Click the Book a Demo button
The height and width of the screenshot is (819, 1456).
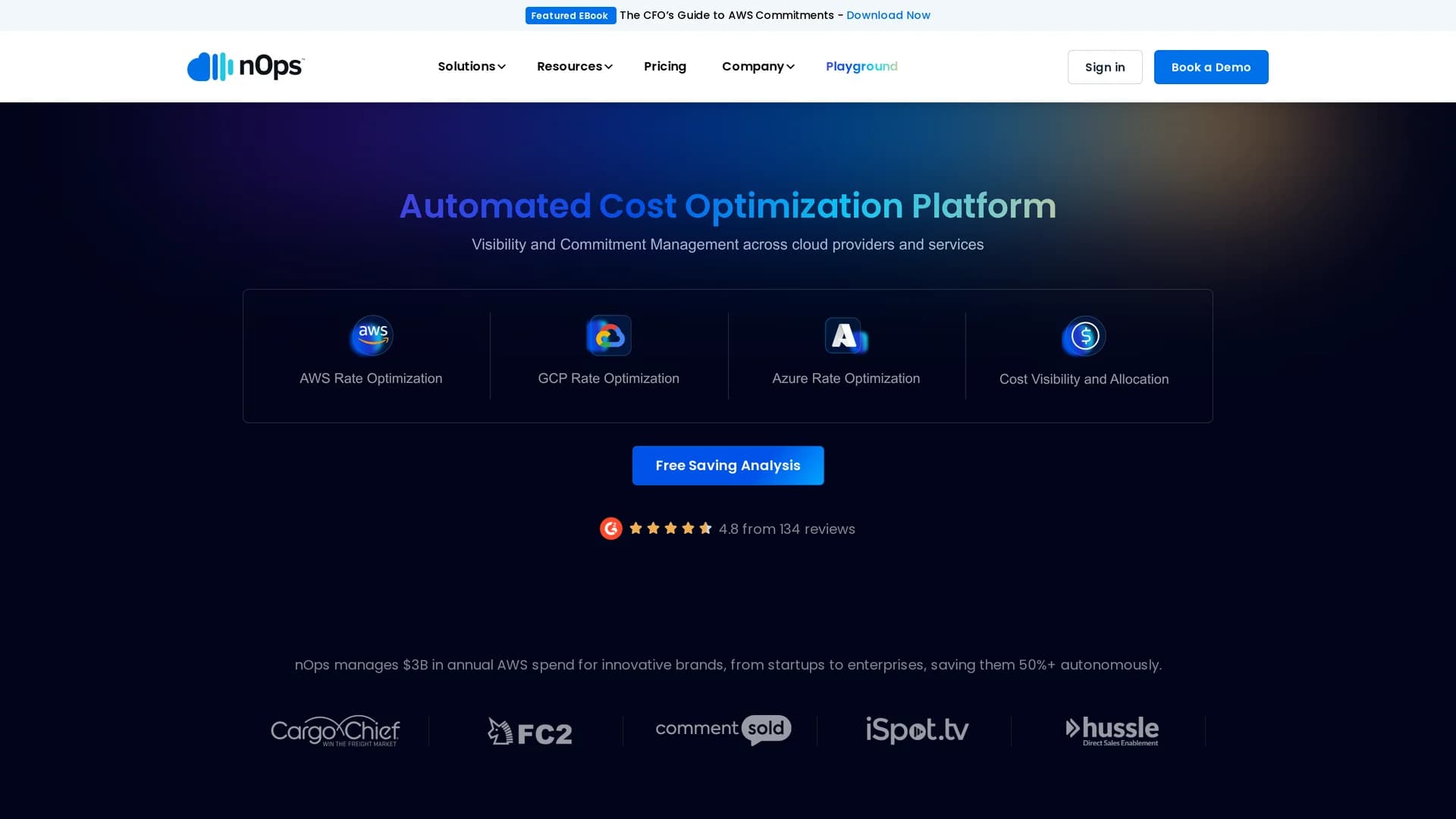[x=1211, y=67]
